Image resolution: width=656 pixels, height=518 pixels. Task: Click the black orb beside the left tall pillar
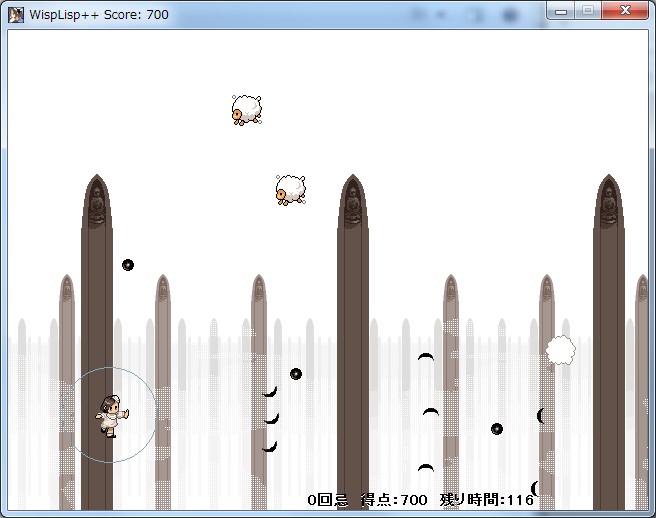click(128, 265)
